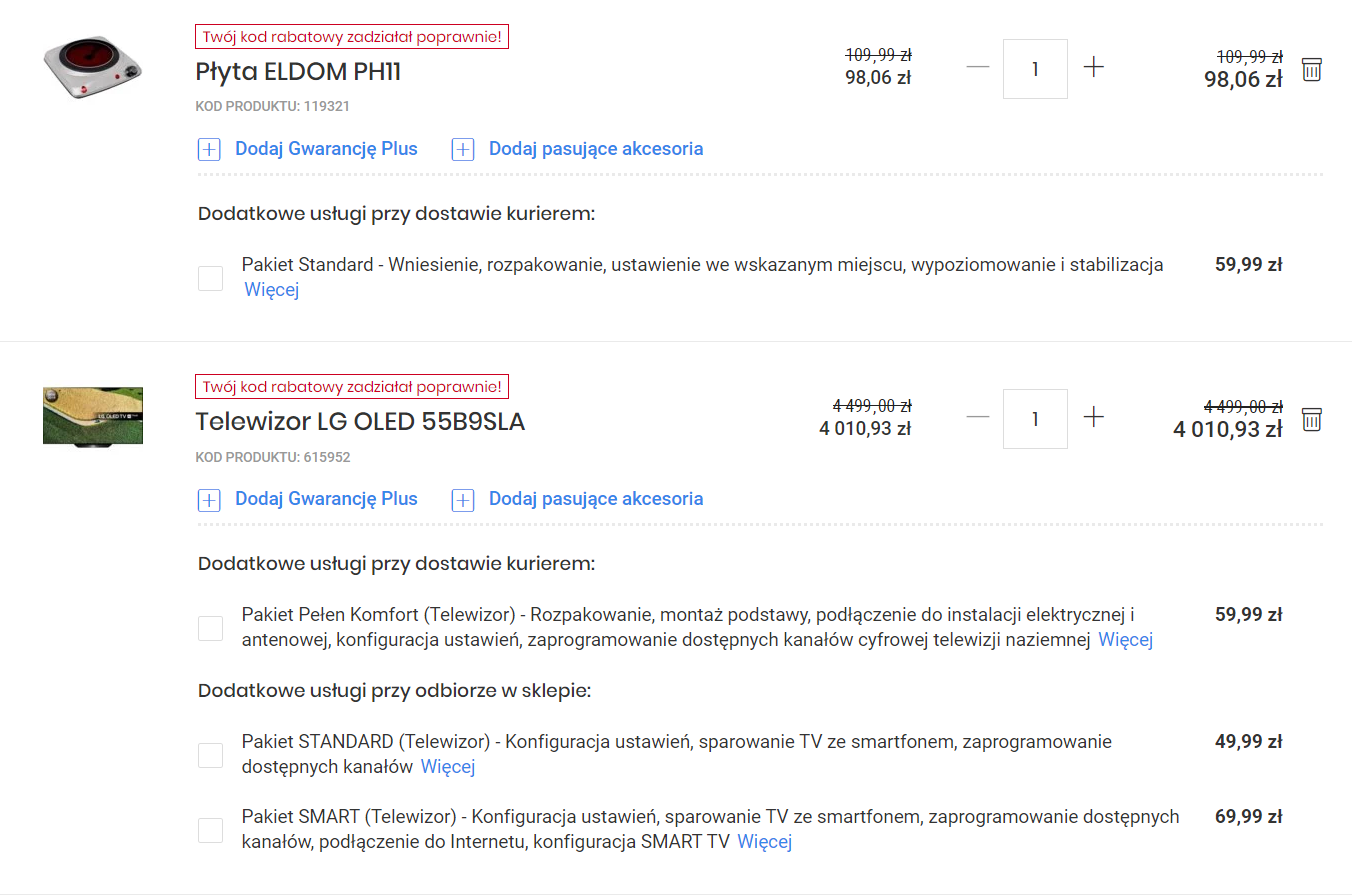The width and height of the screenshot is (1352, 895).
Task: Expand Więcej for Pakiet Standard description
Action: [272, 290]
